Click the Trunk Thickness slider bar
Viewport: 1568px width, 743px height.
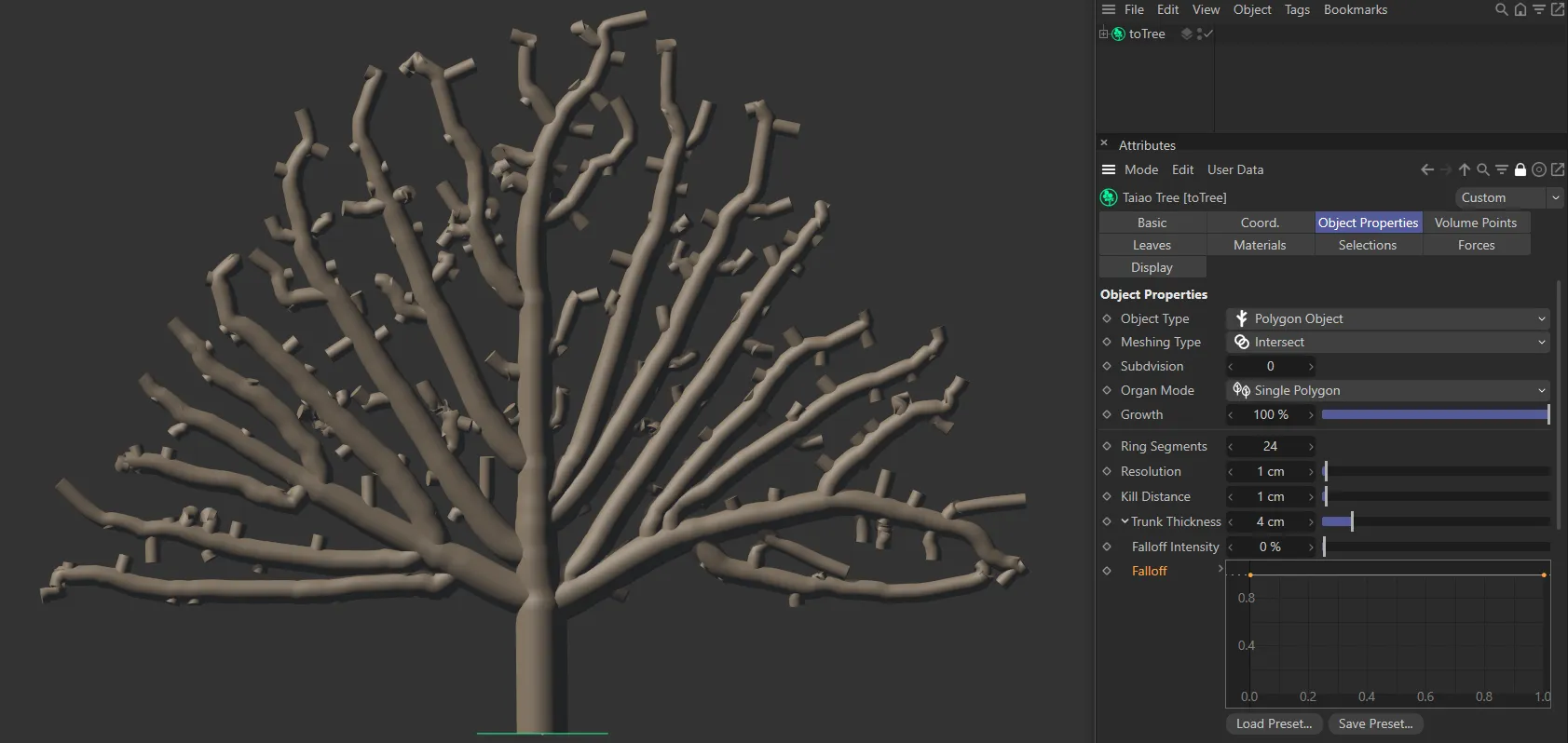click(1435, 521)
